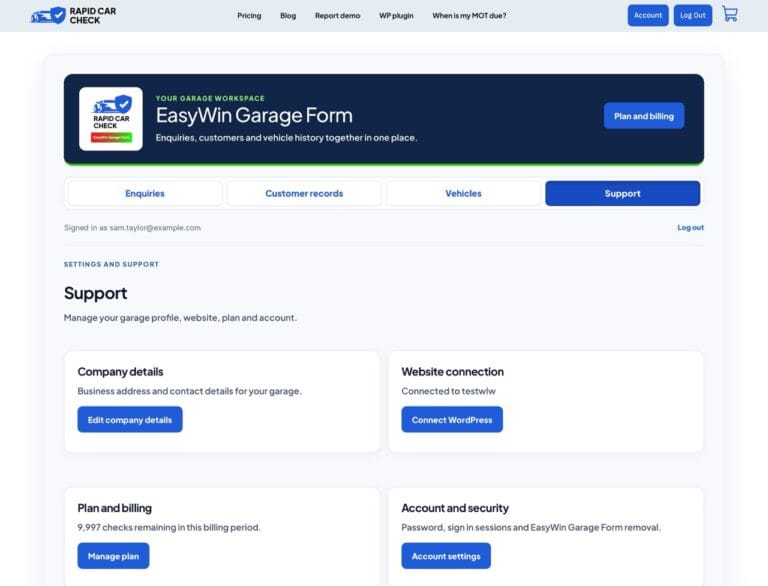Switch to the Customer records tab
768x586 pixels.
tap(304, 194)
